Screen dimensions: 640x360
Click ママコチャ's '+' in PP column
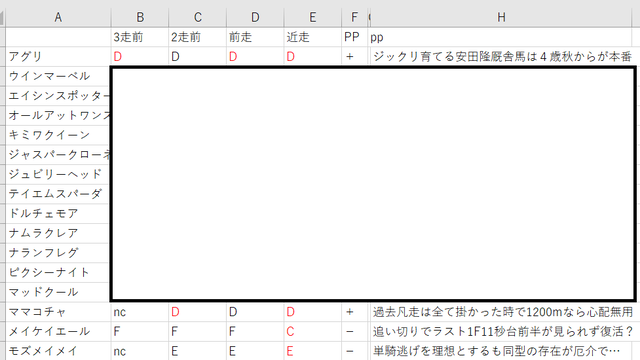[x=349, y=312]
